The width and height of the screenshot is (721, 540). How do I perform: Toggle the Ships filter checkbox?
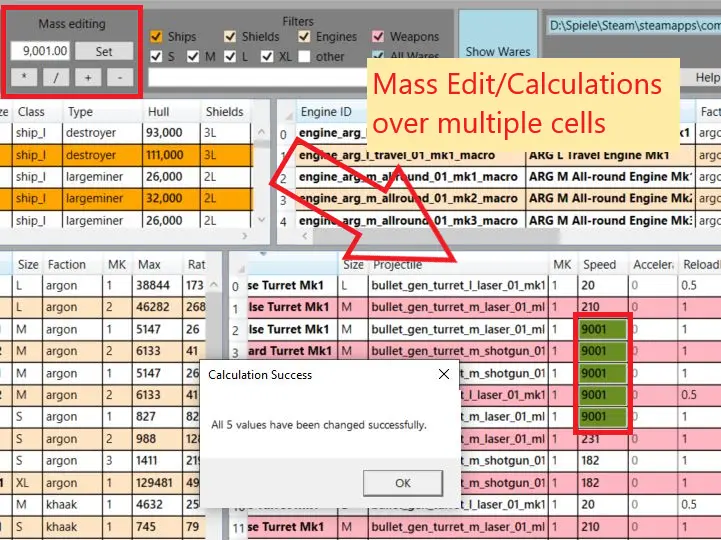pyautogui.click(x=156, y=36)
